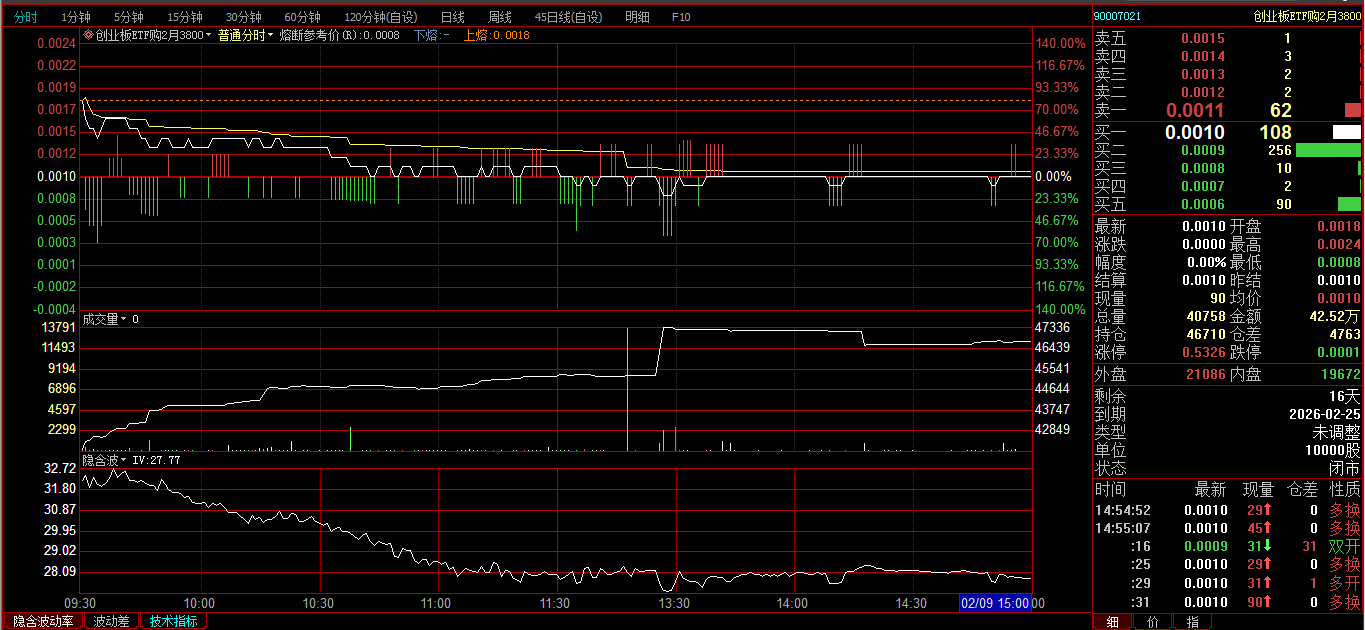This screenshot has width=1365, height=630.
Task: Open the 周线 weekly chart tab
Action: [x=500, y=17]
